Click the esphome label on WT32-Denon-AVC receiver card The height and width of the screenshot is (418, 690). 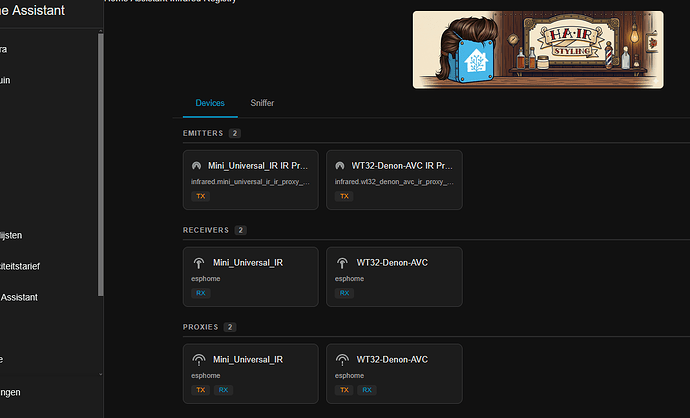[x=349, y=279]
